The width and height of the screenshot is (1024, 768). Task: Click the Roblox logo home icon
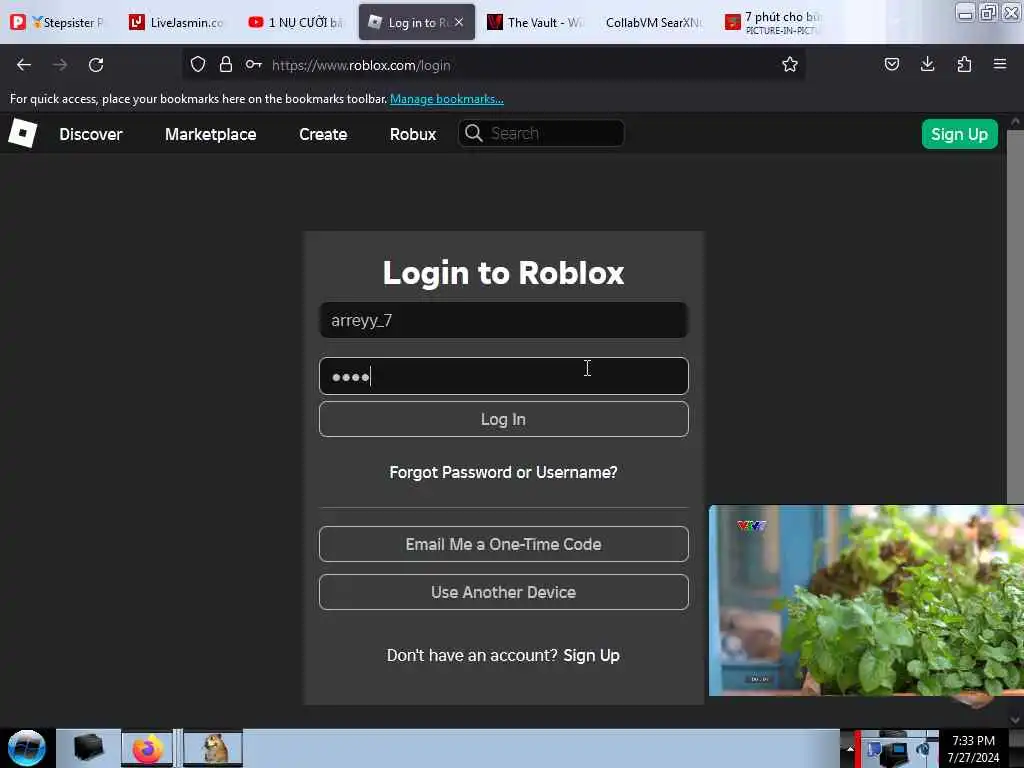click(x=22, y=133)
